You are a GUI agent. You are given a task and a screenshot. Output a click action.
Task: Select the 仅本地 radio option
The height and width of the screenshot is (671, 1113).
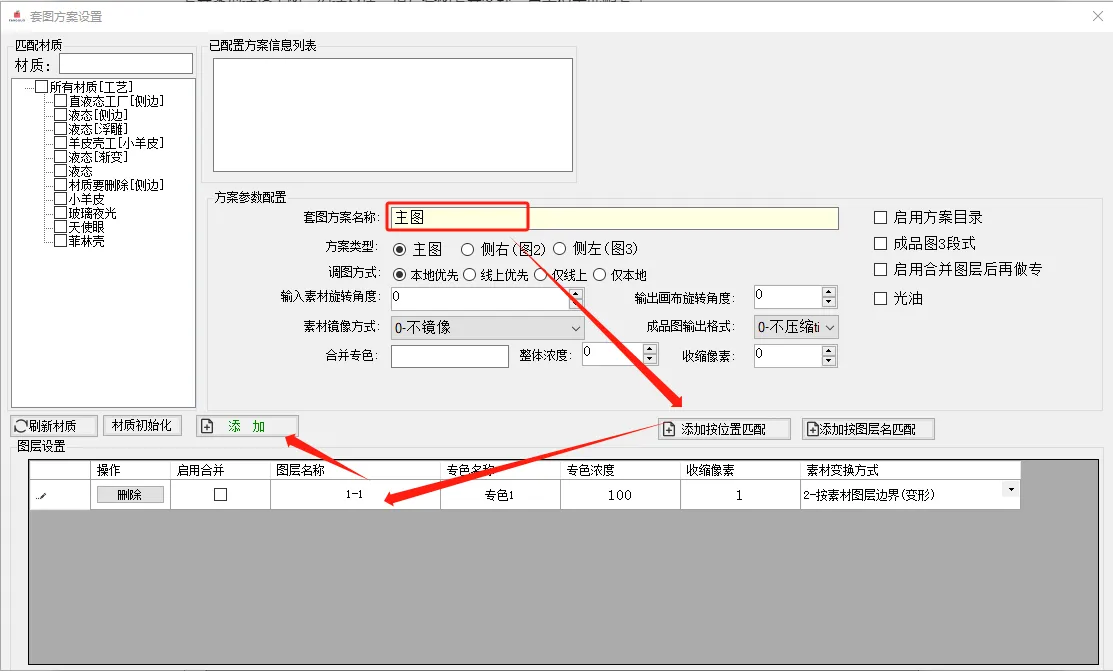pos(599,274)
